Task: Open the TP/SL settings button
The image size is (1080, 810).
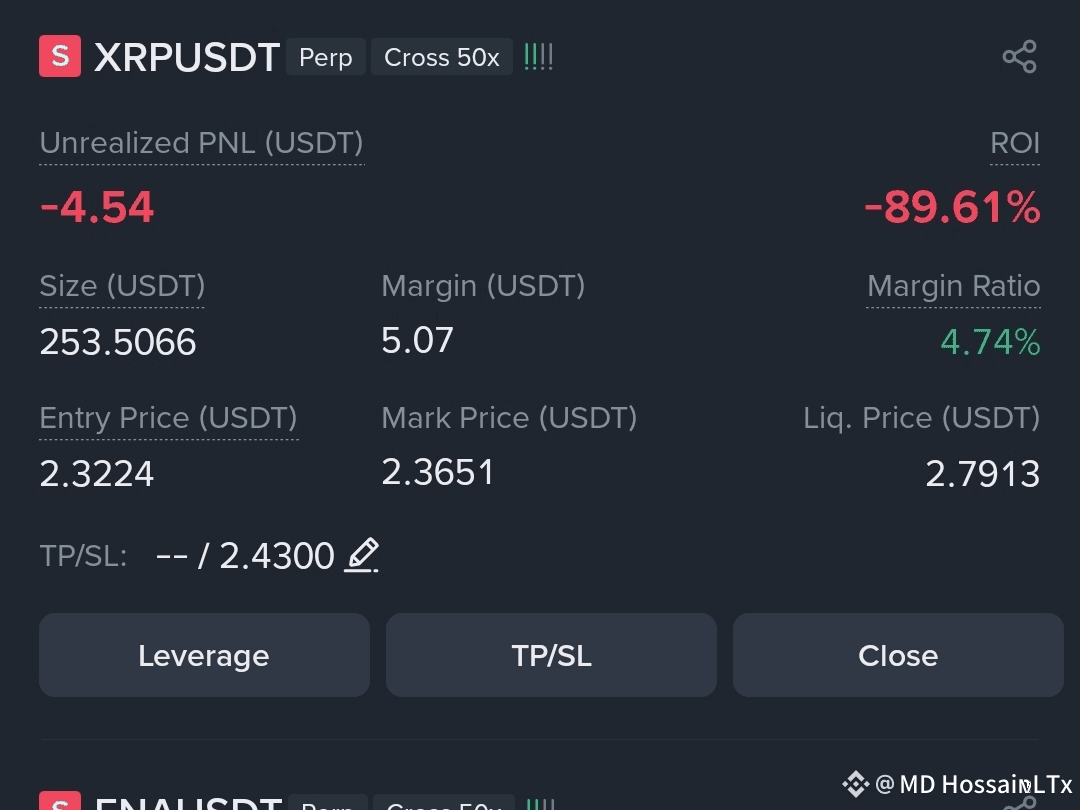Action: (551, 655)
